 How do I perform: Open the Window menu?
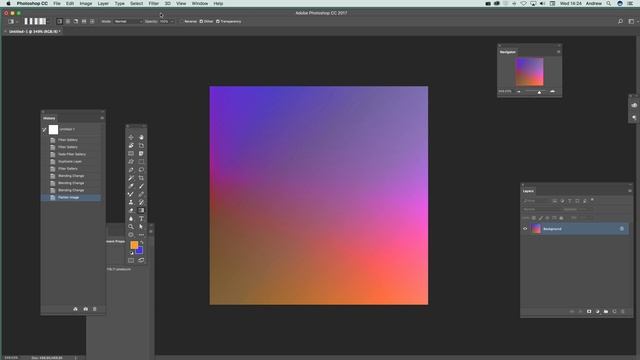tap(200, 3)
